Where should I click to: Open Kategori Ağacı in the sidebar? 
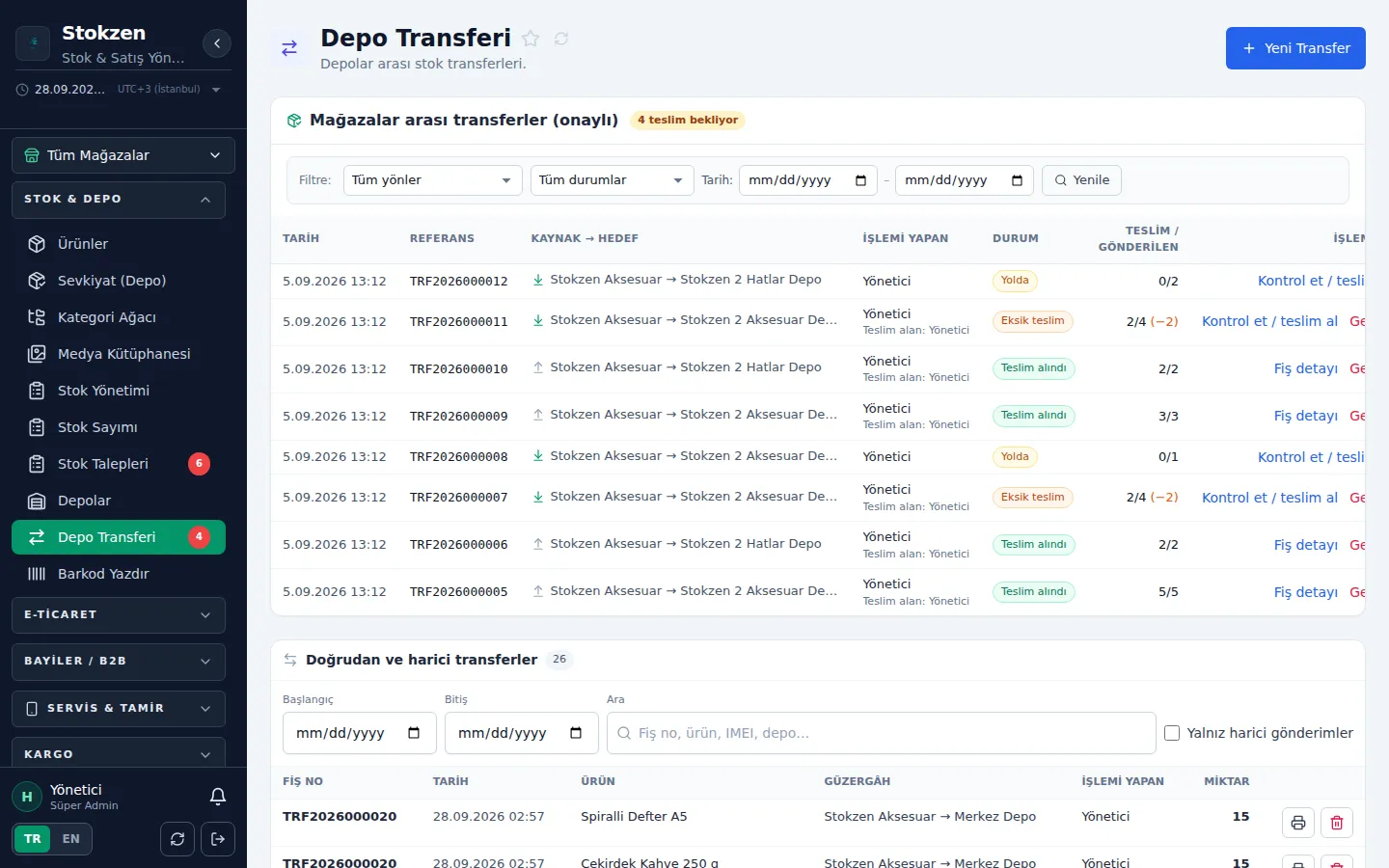pos(119,317)
